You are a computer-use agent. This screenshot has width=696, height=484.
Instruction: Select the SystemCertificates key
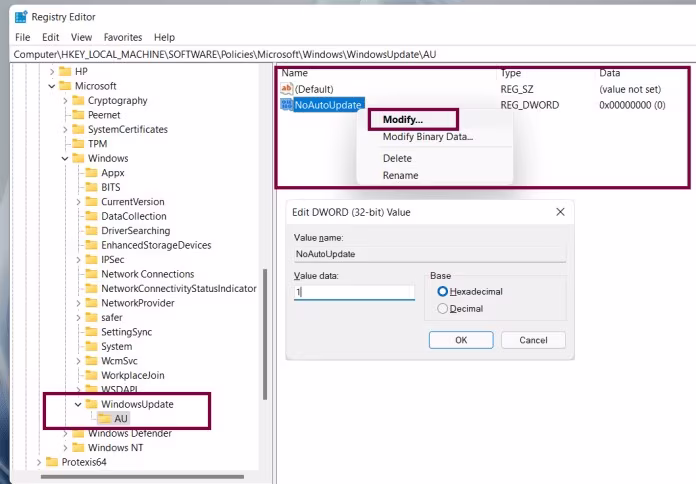pyautogui.click(x=128, y=130)
